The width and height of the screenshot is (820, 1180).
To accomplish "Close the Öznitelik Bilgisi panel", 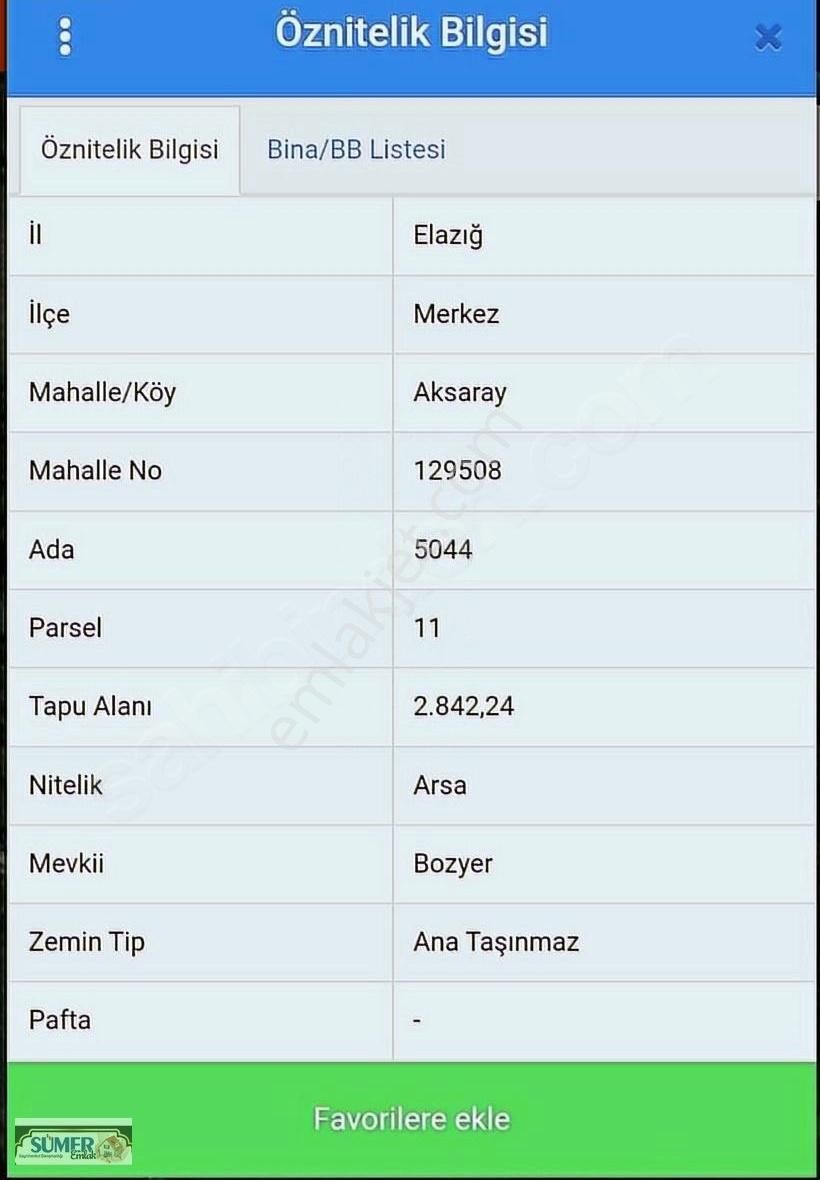I will click(x=768, y=37).
